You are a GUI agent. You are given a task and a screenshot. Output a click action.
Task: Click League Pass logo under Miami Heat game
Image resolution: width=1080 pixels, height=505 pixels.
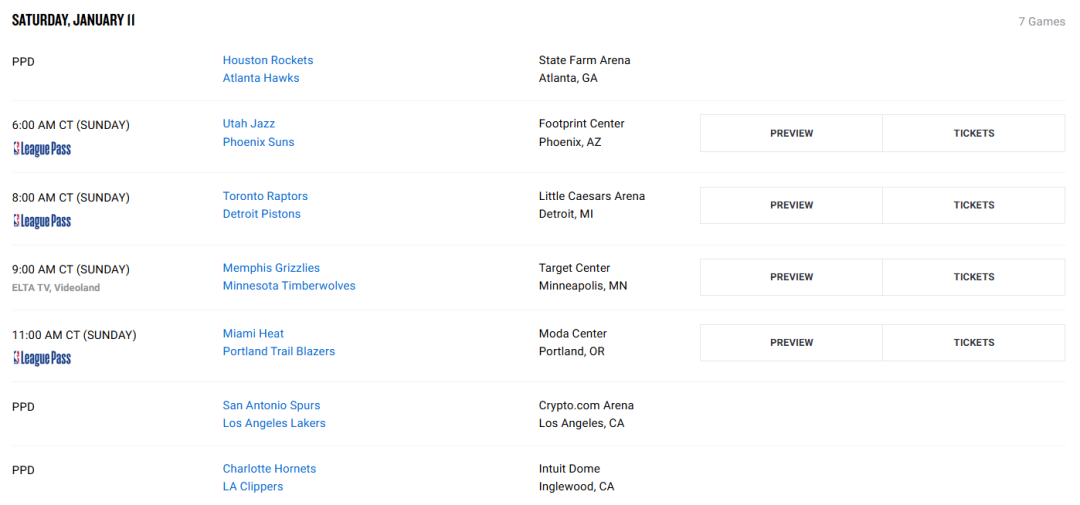(42, 358)
